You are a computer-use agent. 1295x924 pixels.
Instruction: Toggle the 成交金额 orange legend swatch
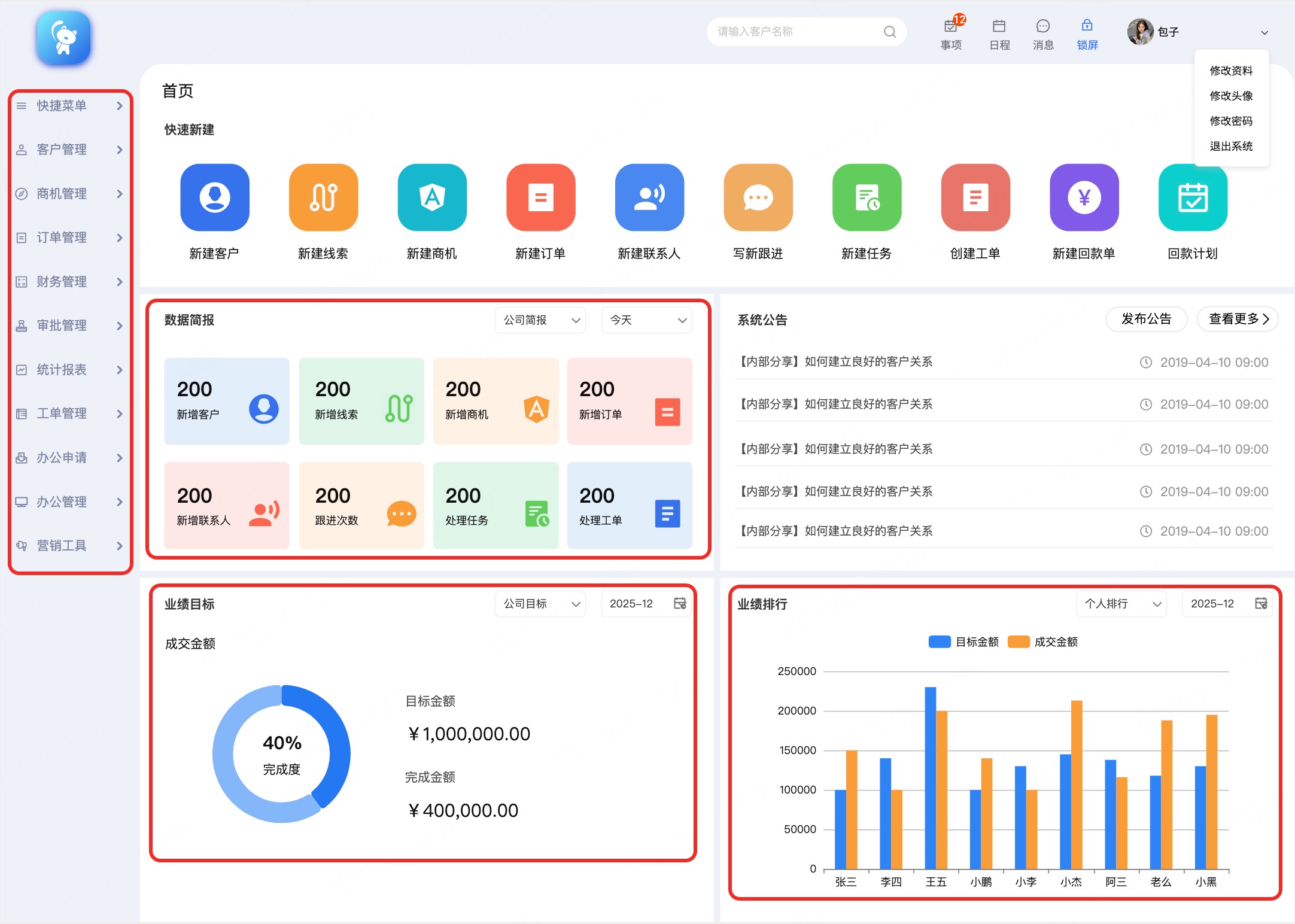[x=1019, y=642]
